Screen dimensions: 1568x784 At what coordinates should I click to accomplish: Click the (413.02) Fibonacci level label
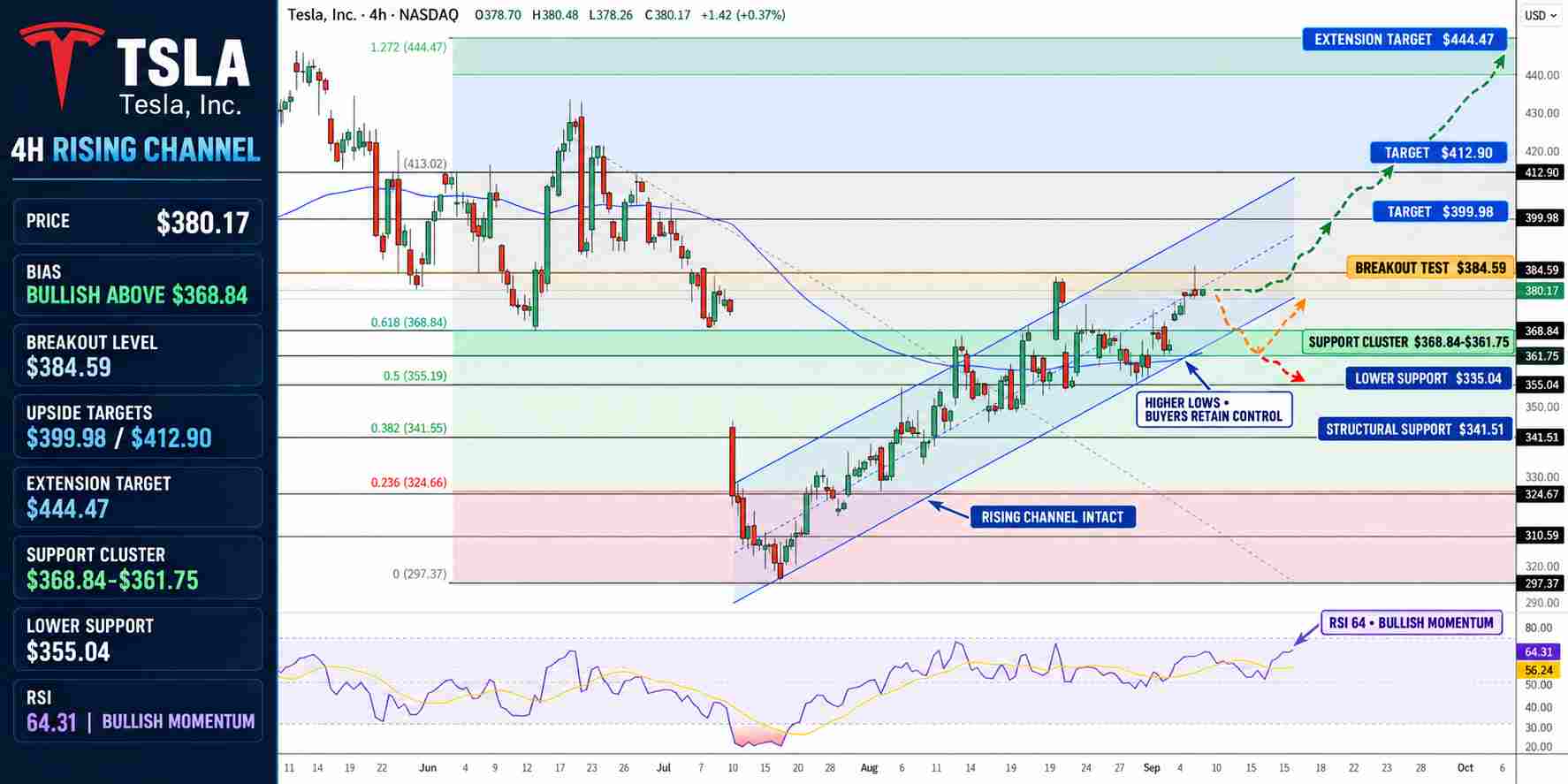coord(425,164)
